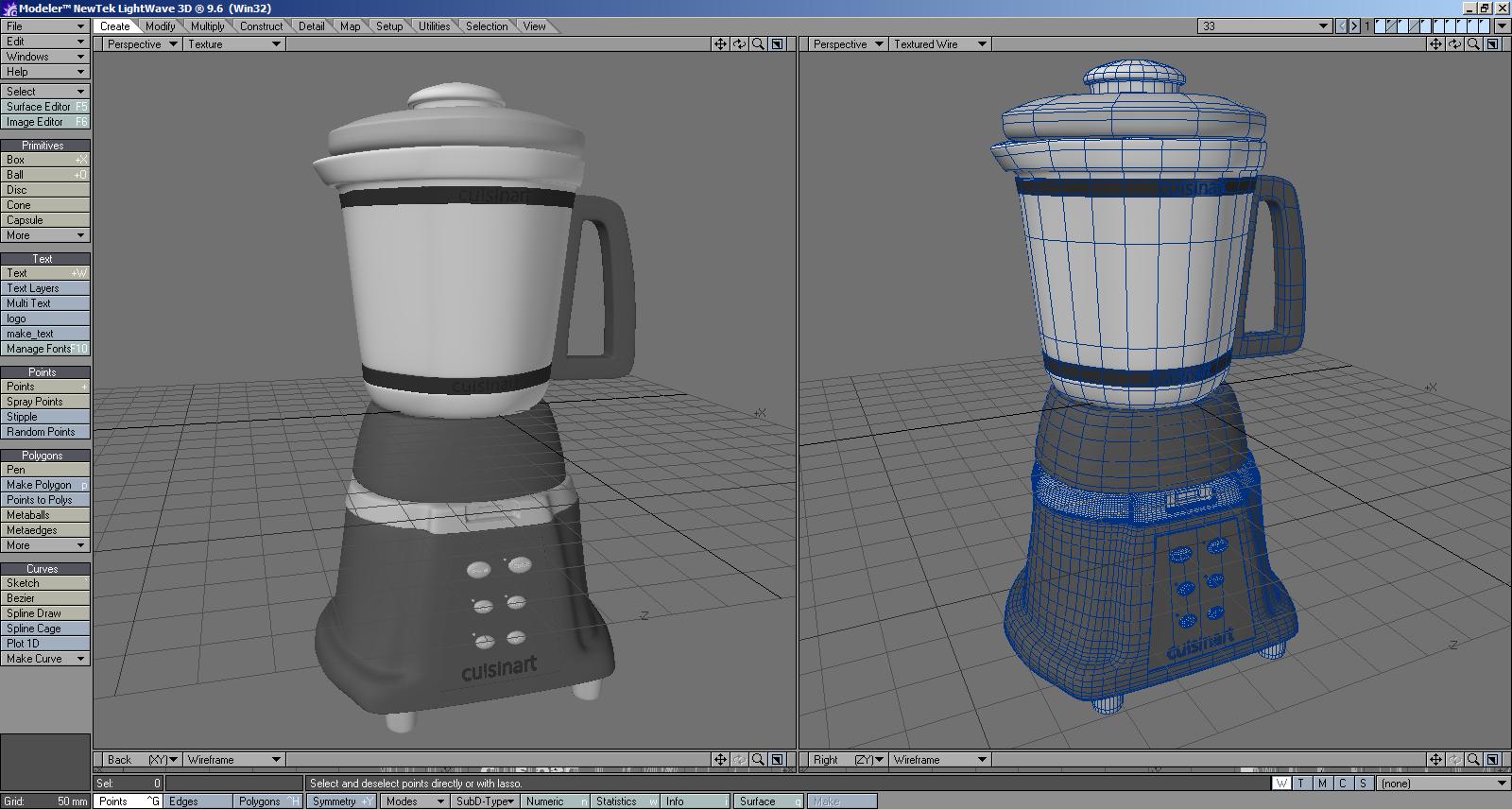1512x810 pixels.
Task: Switch to the Construct tab
Action: click(x=261, y=26)
